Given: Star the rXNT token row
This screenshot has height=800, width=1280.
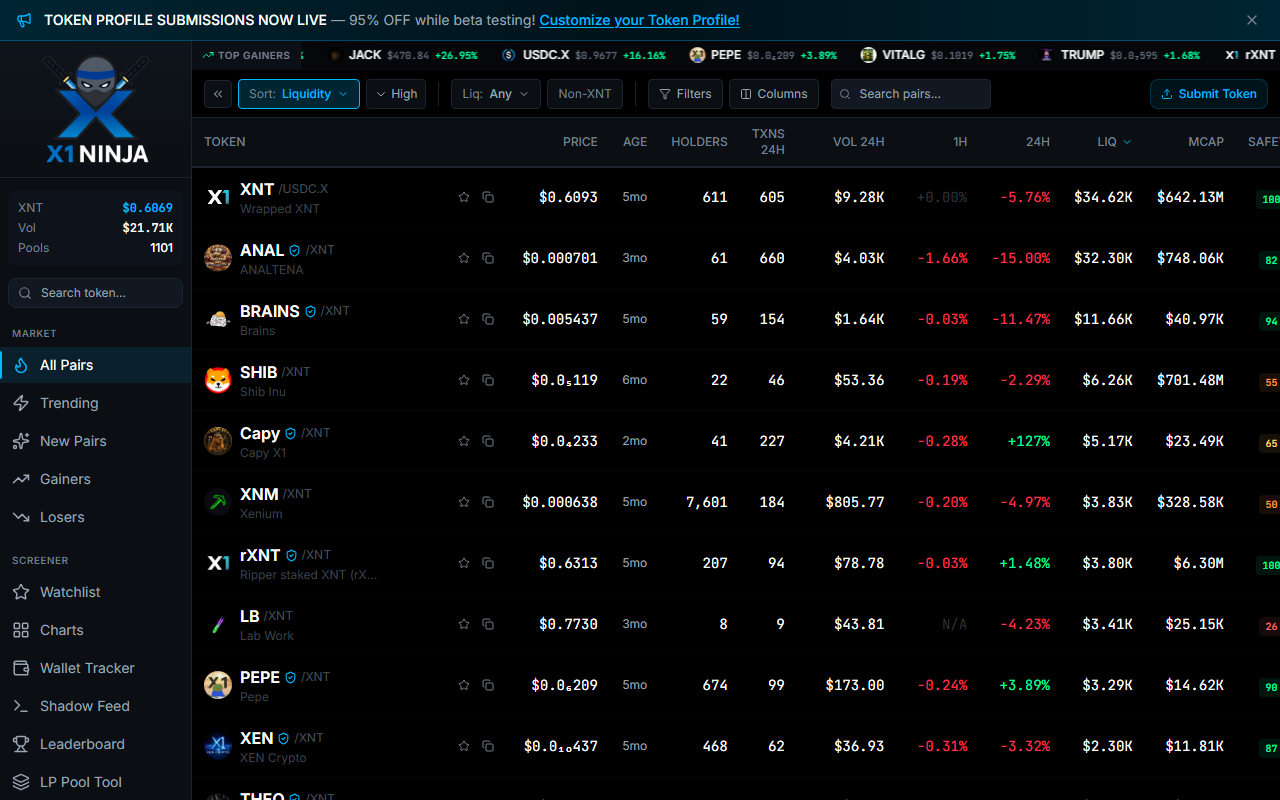Looking at the screenshot, I should click(x=464, y=564).
